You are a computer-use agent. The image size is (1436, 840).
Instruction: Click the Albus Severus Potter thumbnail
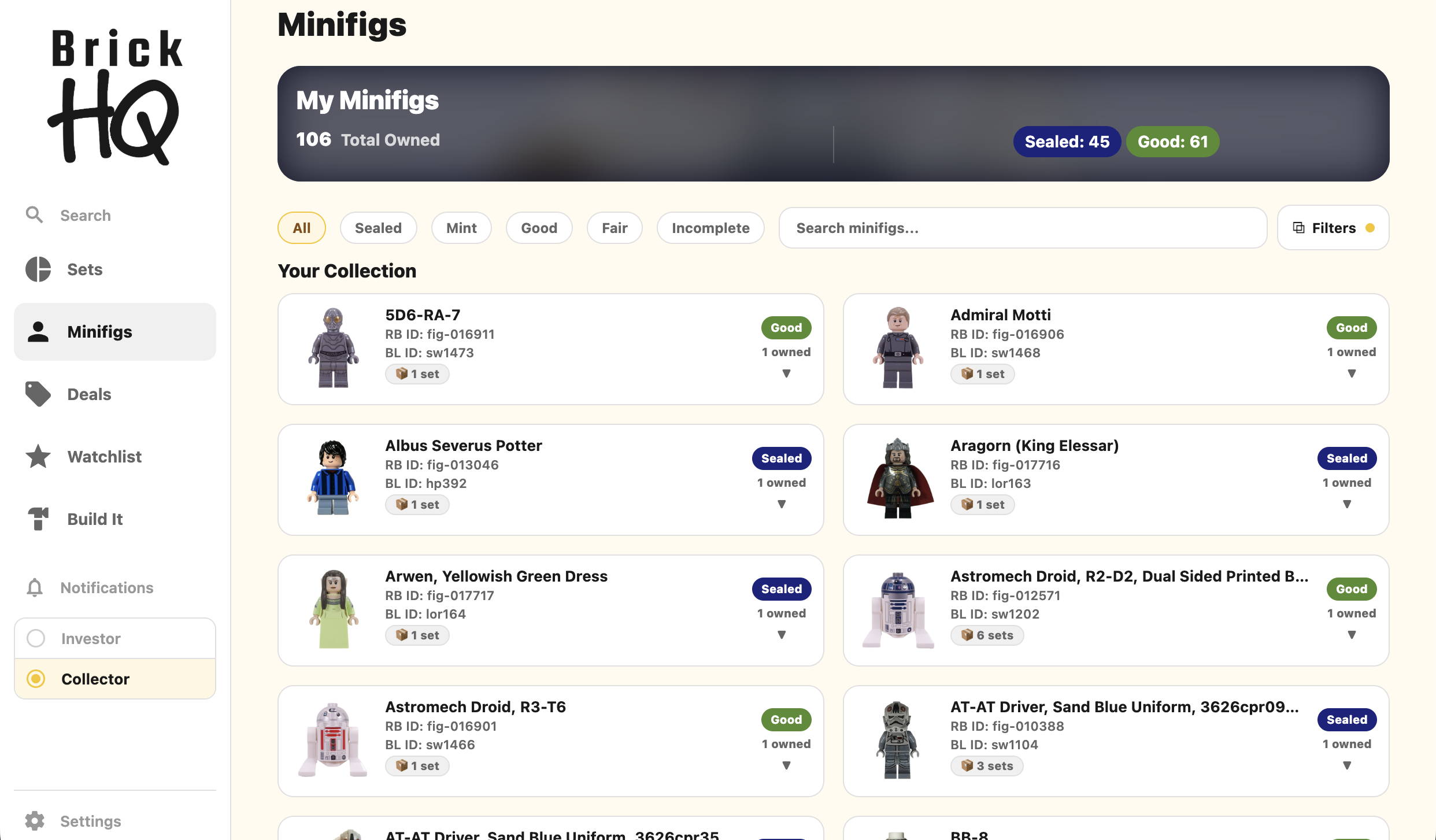tap(333, 479)
